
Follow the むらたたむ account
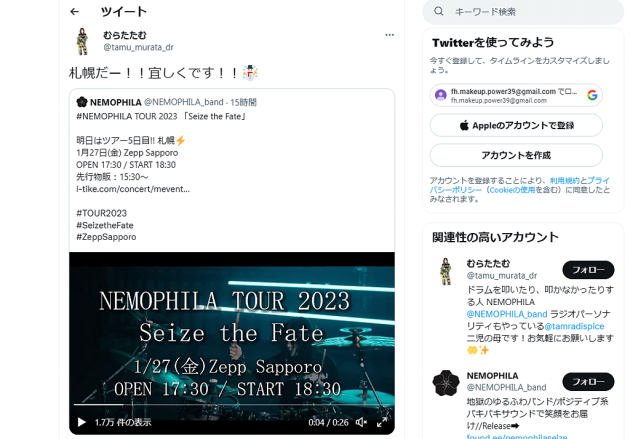pyautogui.click(x=588, y=270)
